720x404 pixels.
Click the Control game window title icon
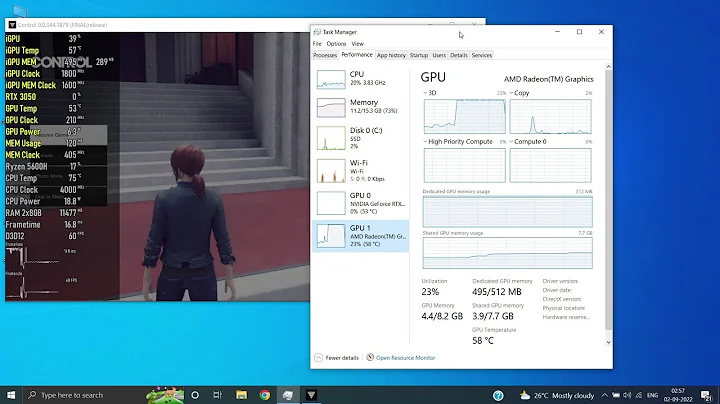point(12,25)
